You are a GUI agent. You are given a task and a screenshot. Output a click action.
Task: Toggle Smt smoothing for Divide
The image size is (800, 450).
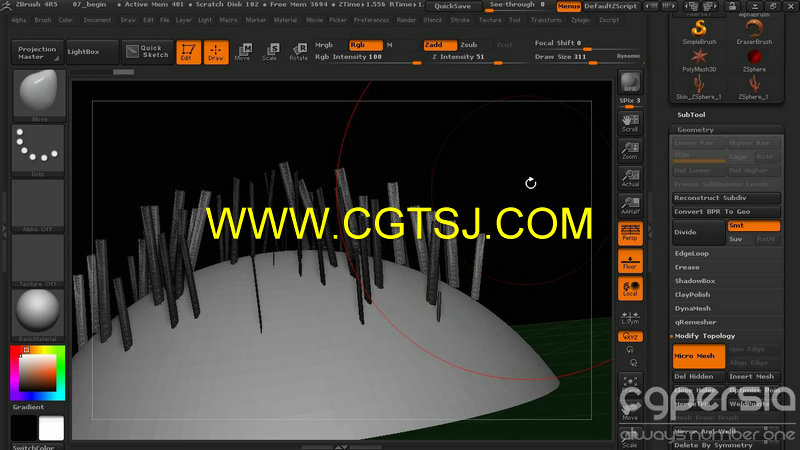(754, 226)
